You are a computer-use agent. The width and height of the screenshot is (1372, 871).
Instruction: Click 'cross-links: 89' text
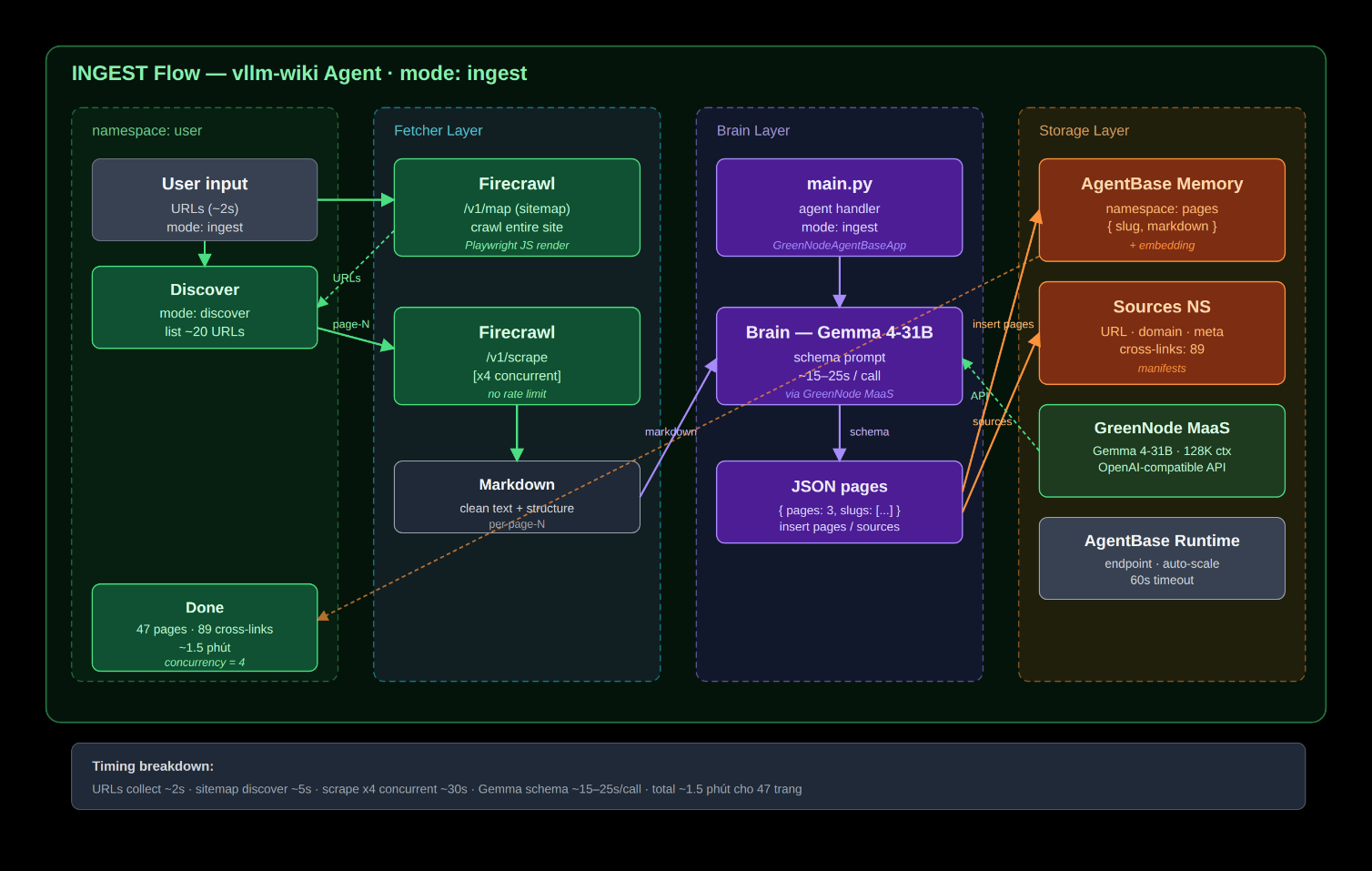[x=1162, y=349]
